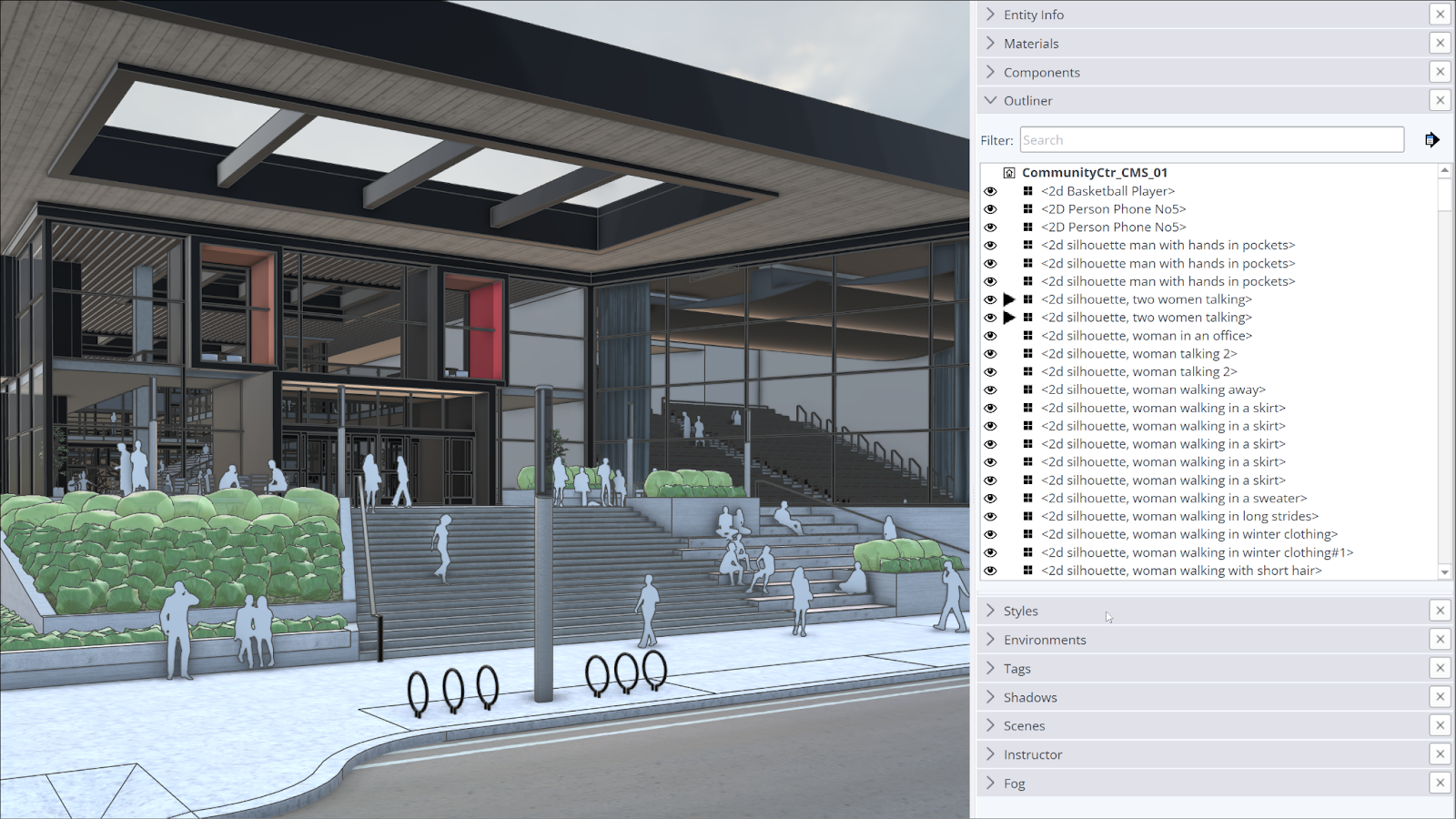Click the component icon for woman in an office
1456x819 pixels.
point(1026,335)
